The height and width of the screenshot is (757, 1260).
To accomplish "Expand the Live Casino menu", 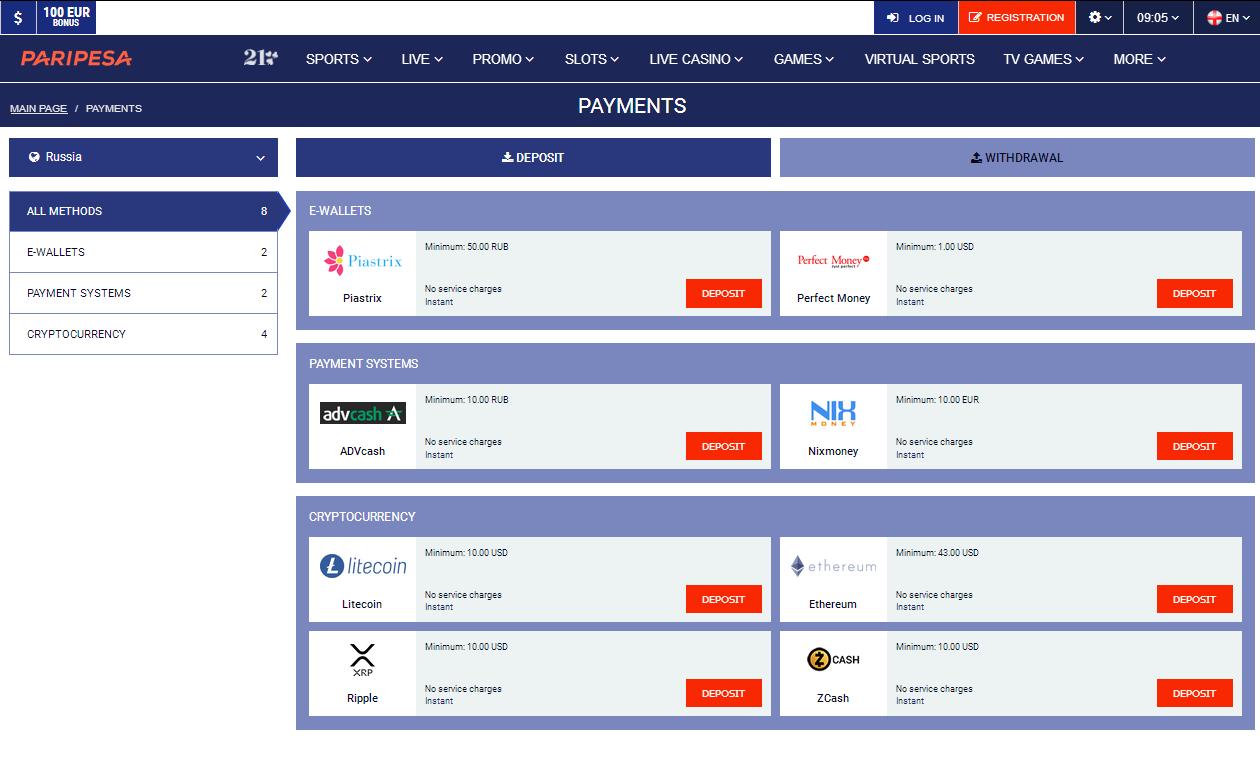I will (x=696, y=59).
